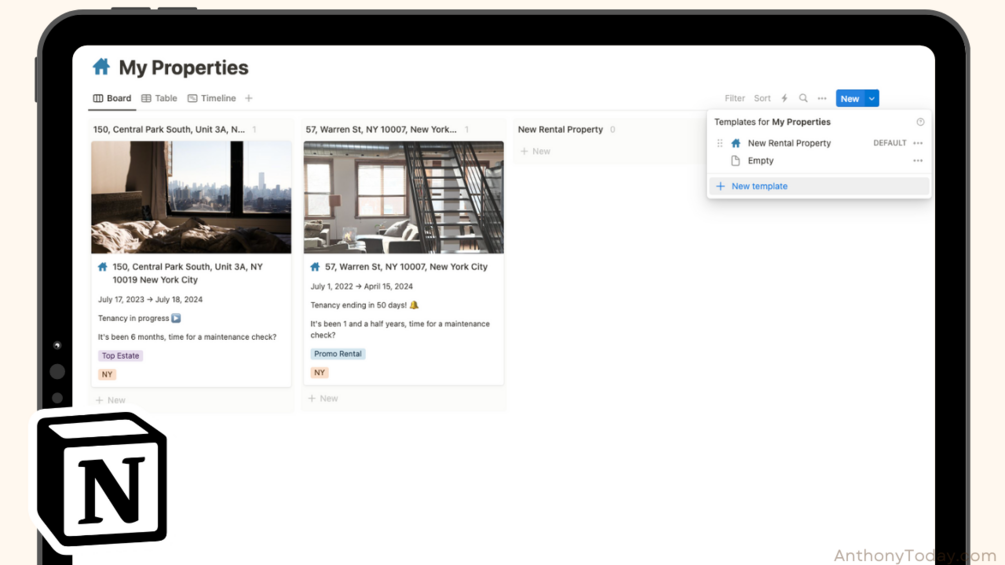Switch to the Timeline view tab

(x=212, y=98)
